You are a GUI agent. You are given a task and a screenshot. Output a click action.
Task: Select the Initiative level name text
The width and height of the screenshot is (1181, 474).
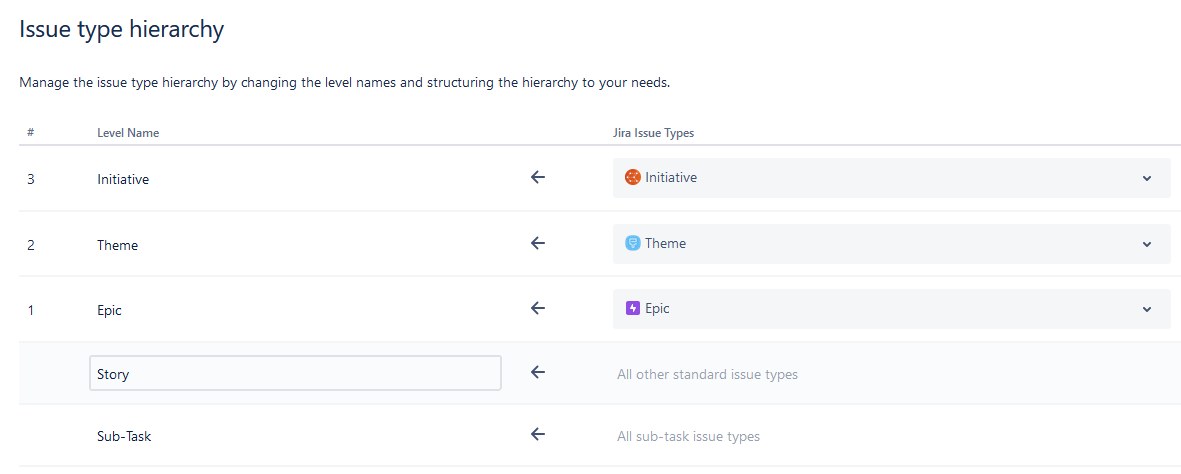pyautogui.click(x=123, y=179)
